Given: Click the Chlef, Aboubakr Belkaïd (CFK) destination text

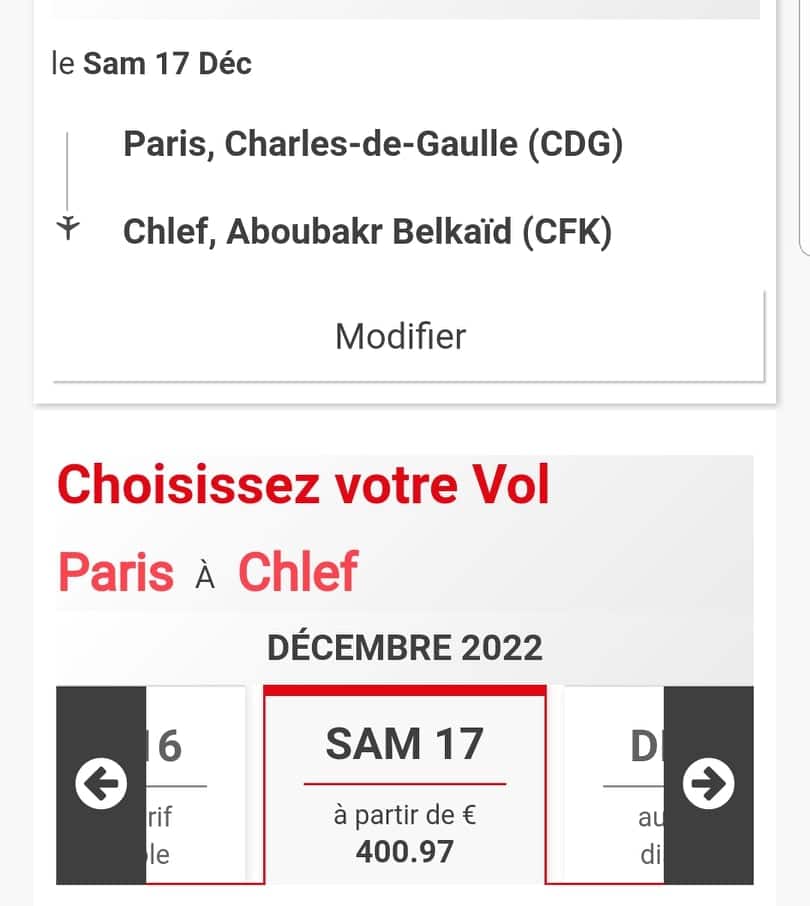Looking at the screenshot, I should tap(367, 231).
